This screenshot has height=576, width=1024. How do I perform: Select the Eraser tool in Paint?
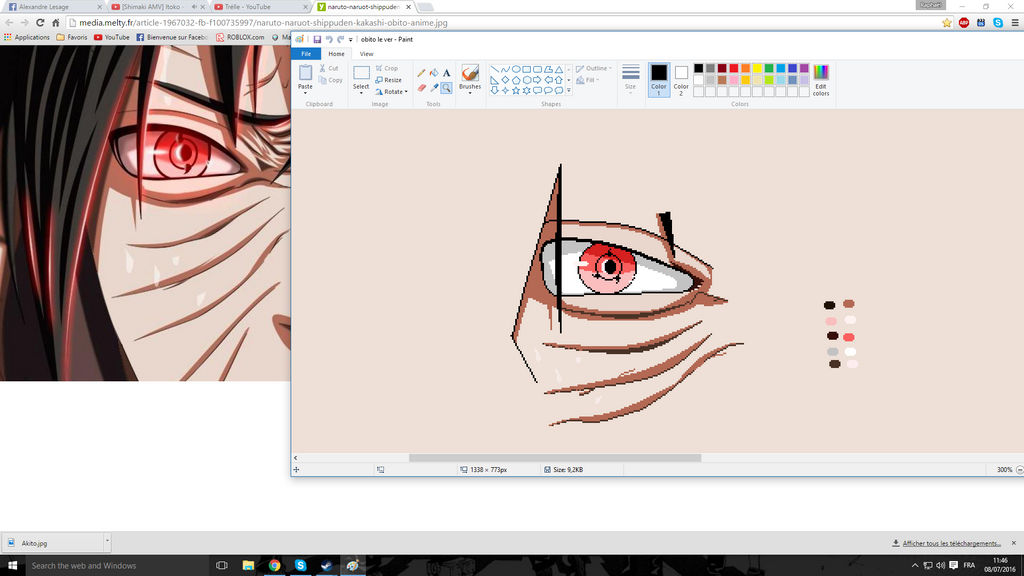(x=422, y=88)
